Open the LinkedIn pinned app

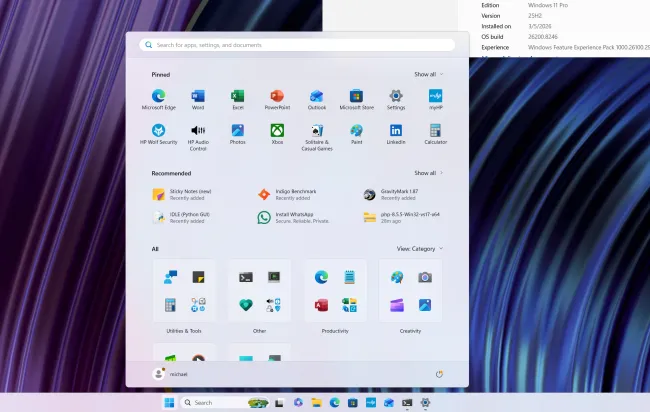pos(396,134)
